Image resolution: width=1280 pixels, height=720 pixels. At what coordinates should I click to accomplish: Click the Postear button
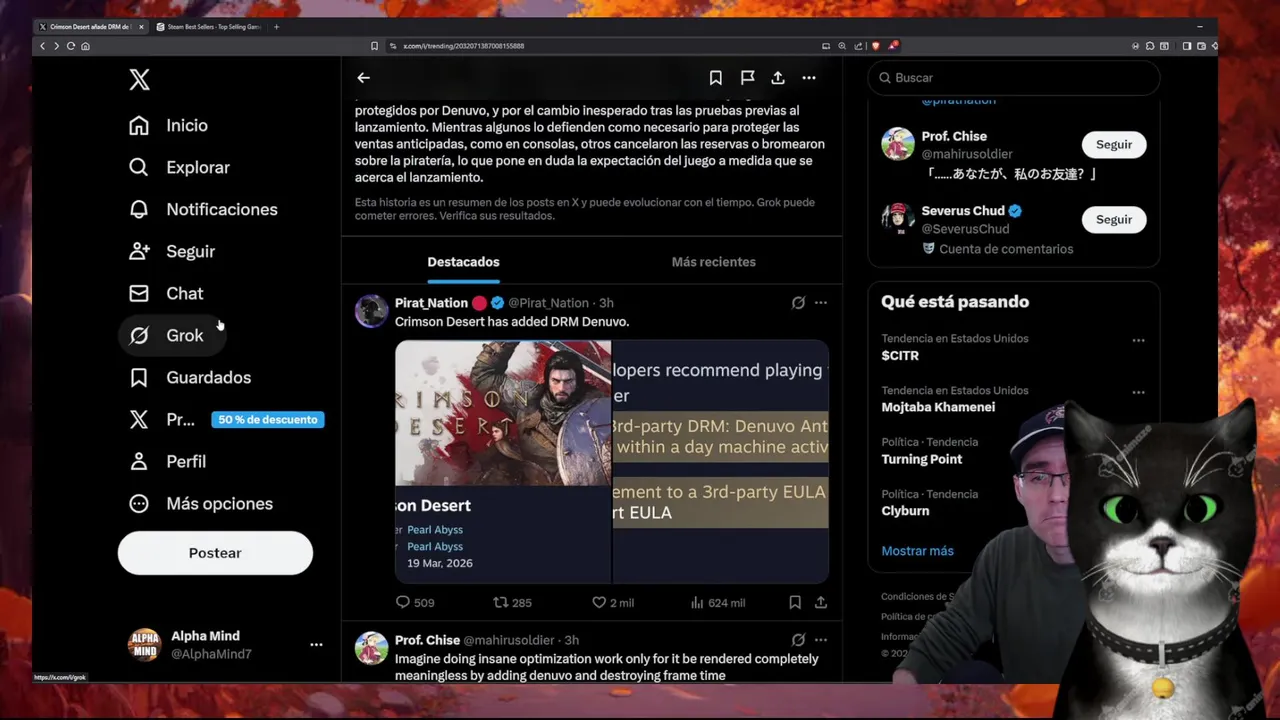[215, 553]
